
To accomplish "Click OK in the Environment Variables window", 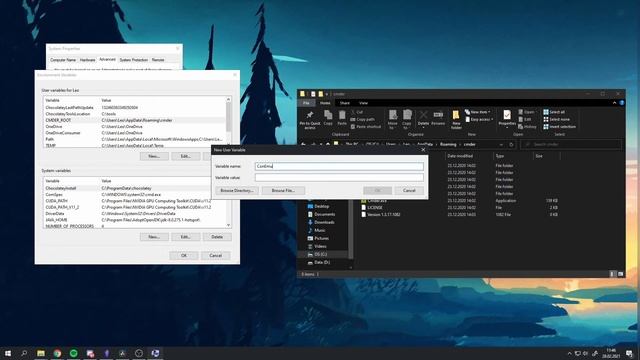I will (x=184, y=256).
